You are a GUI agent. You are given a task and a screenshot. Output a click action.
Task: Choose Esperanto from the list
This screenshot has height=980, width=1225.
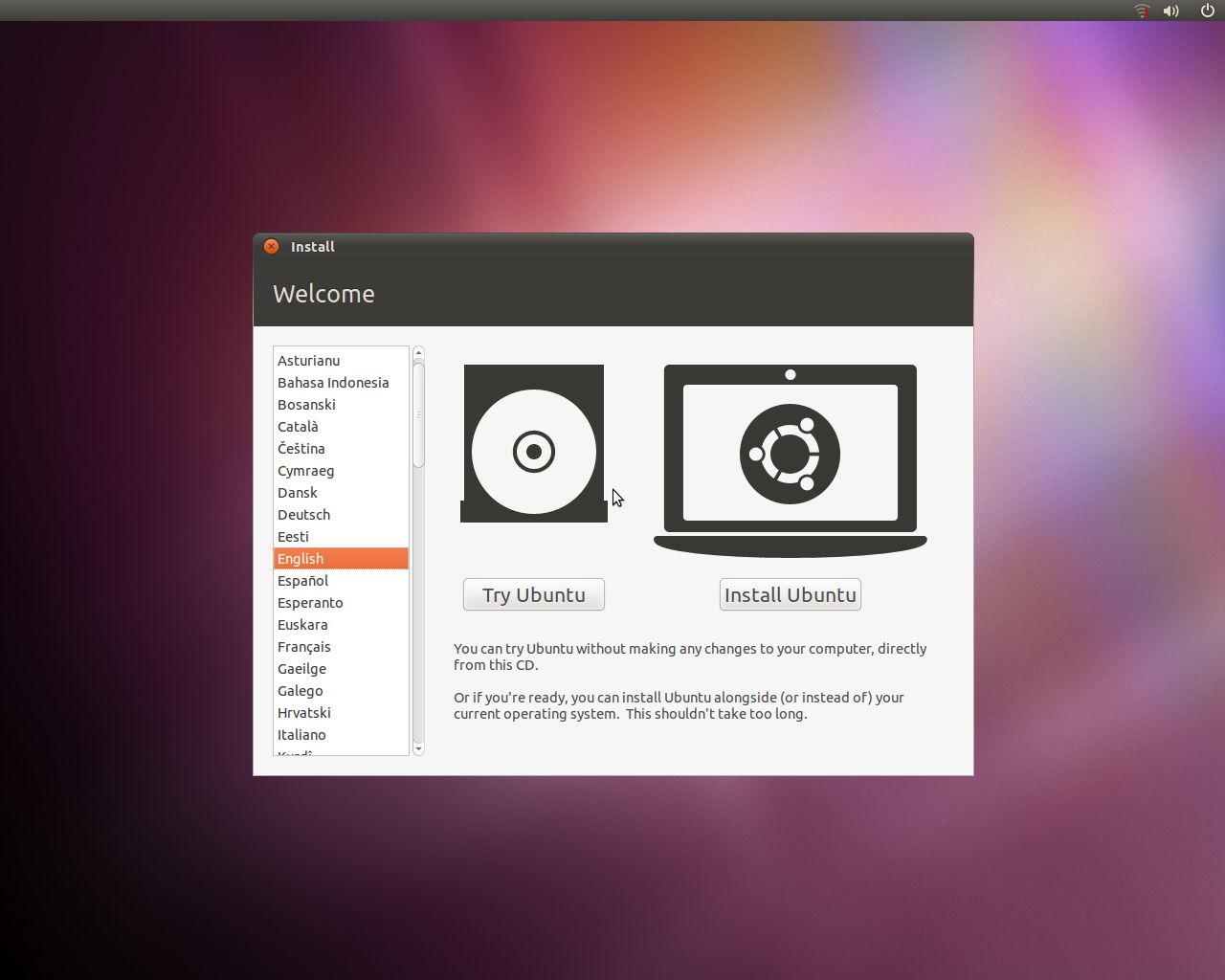[x=341, y=603]
